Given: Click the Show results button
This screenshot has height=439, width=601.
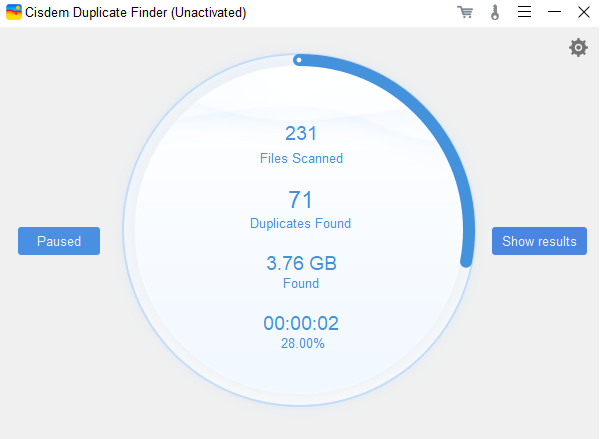Looking at the screenshot, I should [539, 241].
